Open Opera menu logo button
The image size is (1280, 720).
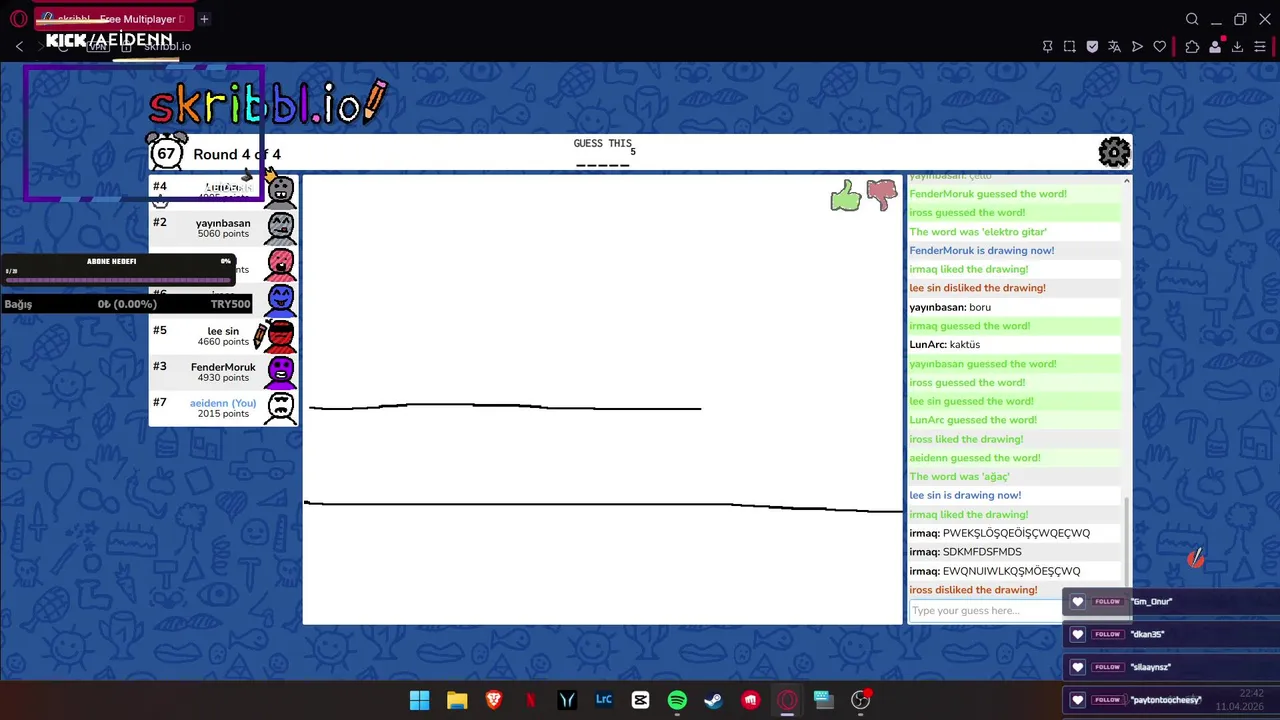click(18, 19)
